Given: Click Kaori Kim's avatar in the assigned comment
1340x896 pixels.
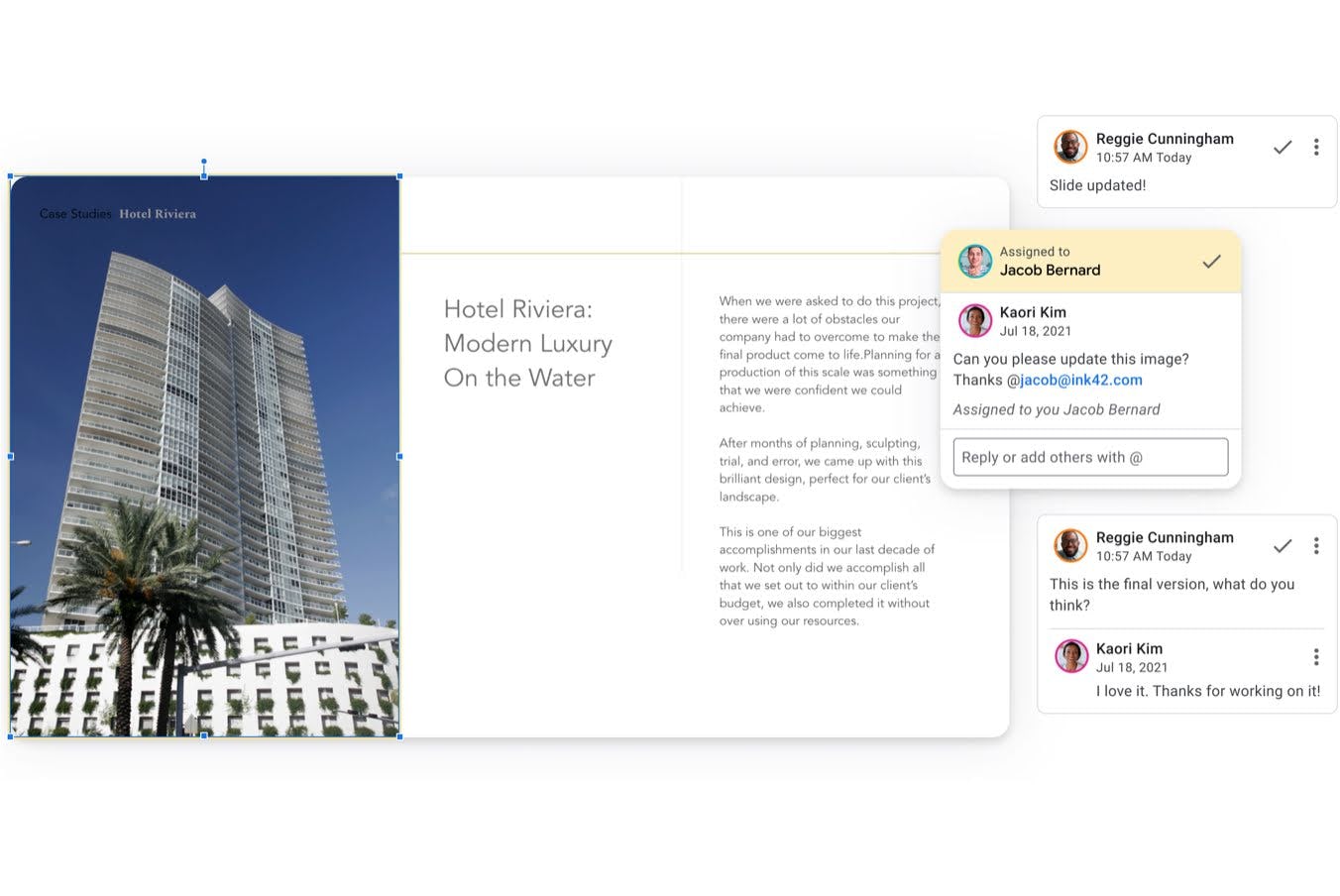Looking at the screenshot, I should click(974, 320).
